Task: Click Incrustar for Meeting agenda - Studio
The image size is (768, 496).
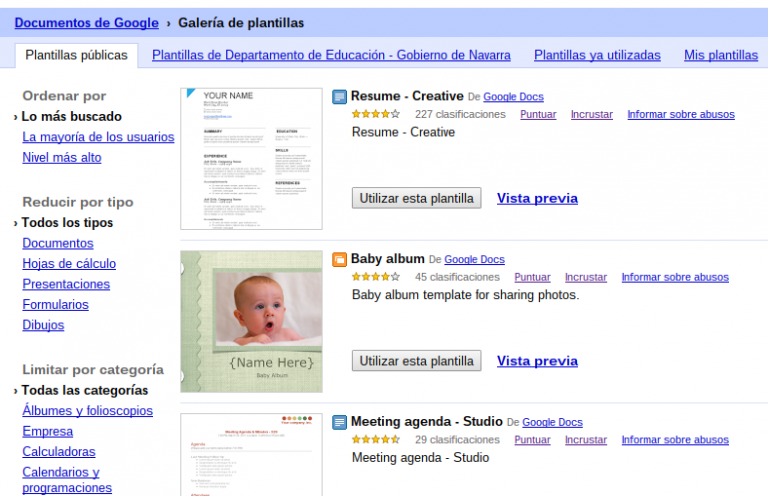Action: (x=586, y=440)
